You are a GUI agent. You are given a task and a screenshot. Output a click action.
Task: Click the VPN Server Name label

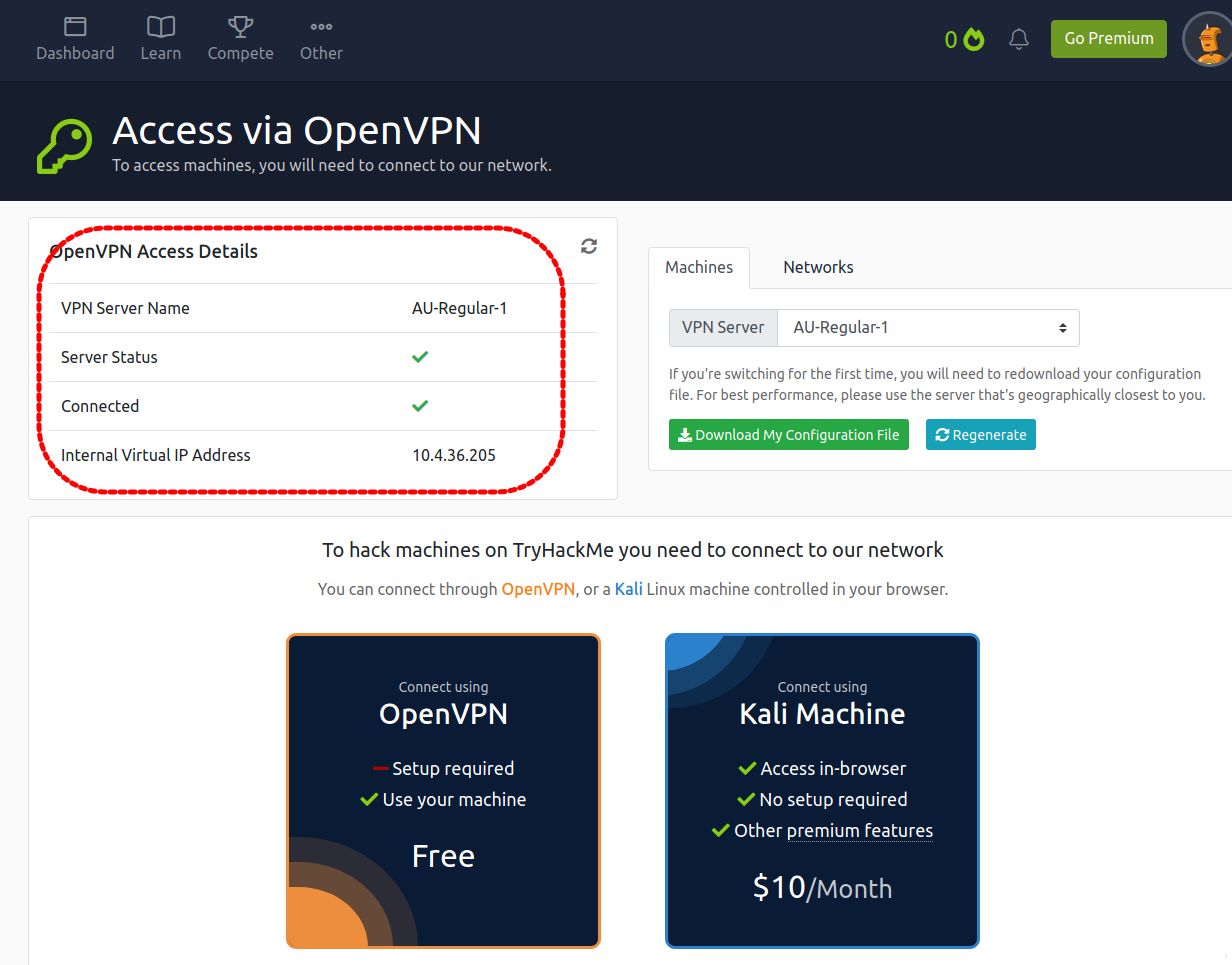pyautogui.click(x=125, y=308)
